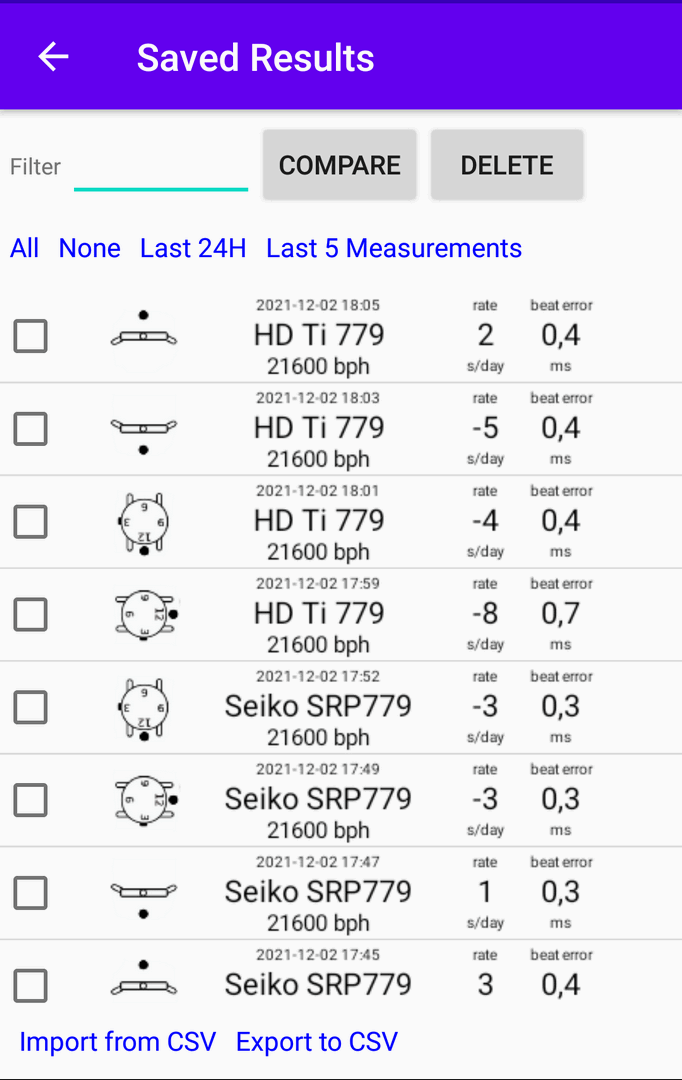This screenshot has height=1080, width=682.
Task: Click the beat error value 0,7 ms
Action: 561,614
